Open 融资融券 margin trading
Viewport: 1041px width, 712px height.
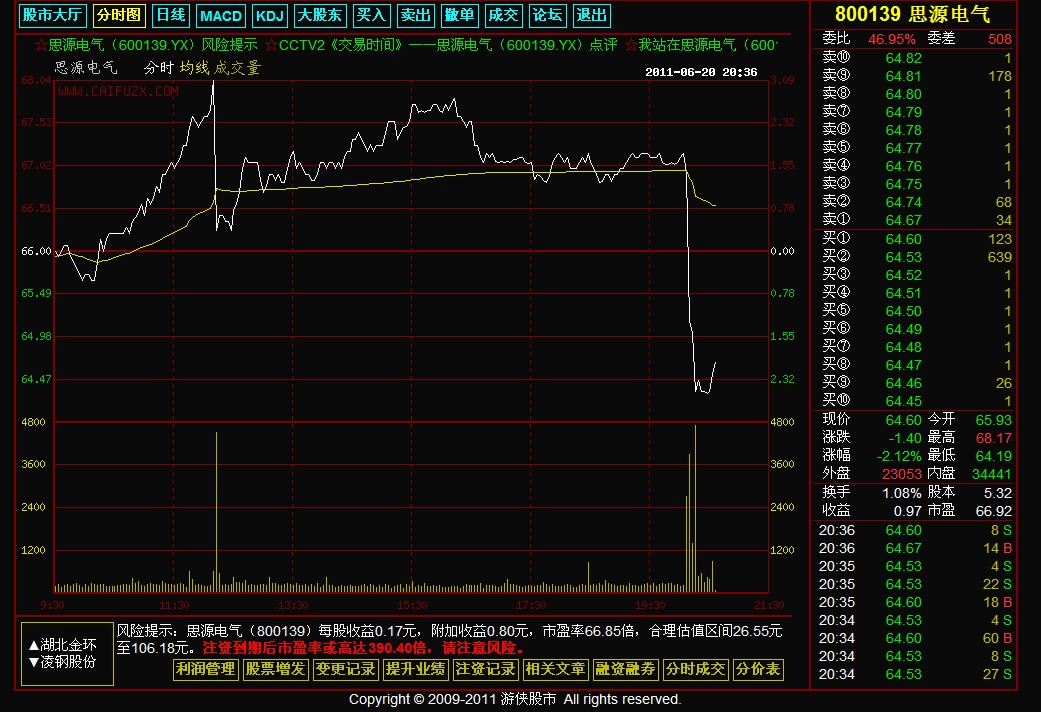click(625, 669)
